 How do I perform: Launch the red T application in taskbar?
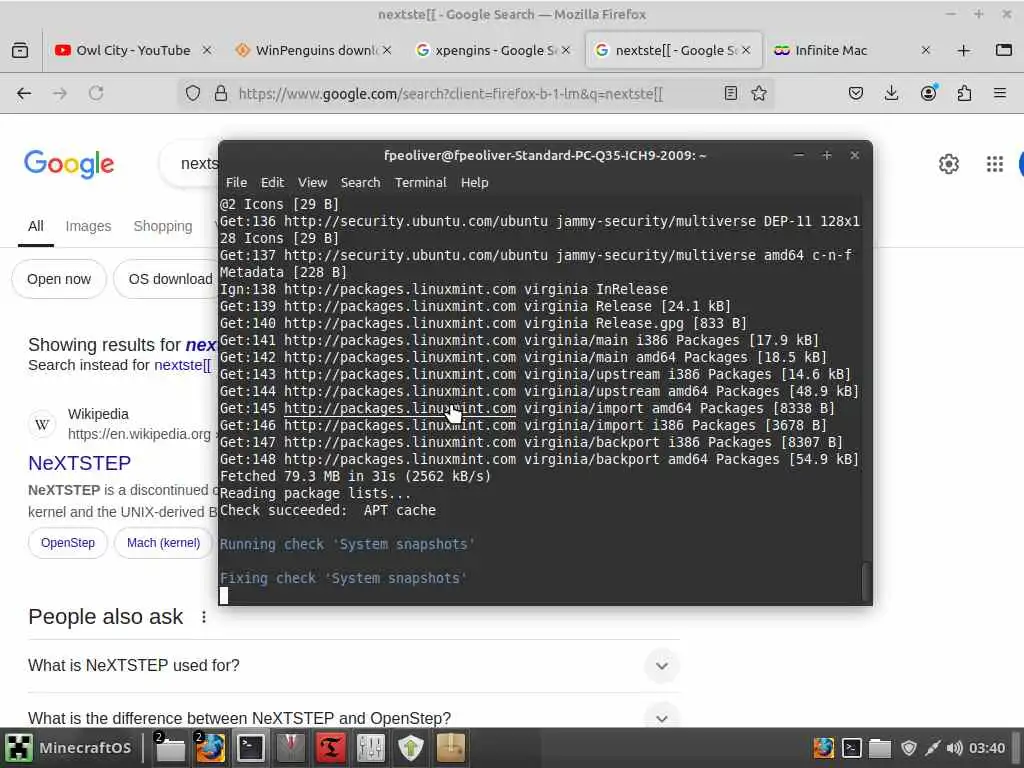(x=330, y=748)
